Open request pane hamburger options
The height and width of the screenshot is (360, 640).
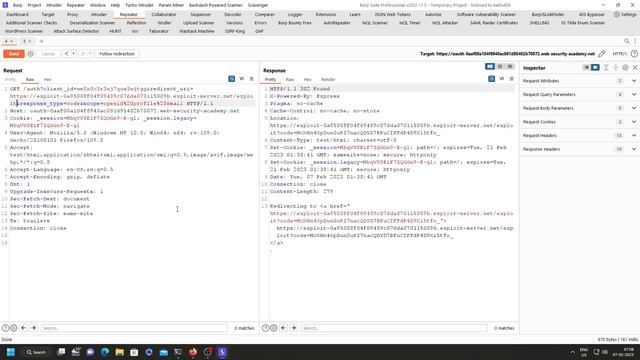pos(251,79)
